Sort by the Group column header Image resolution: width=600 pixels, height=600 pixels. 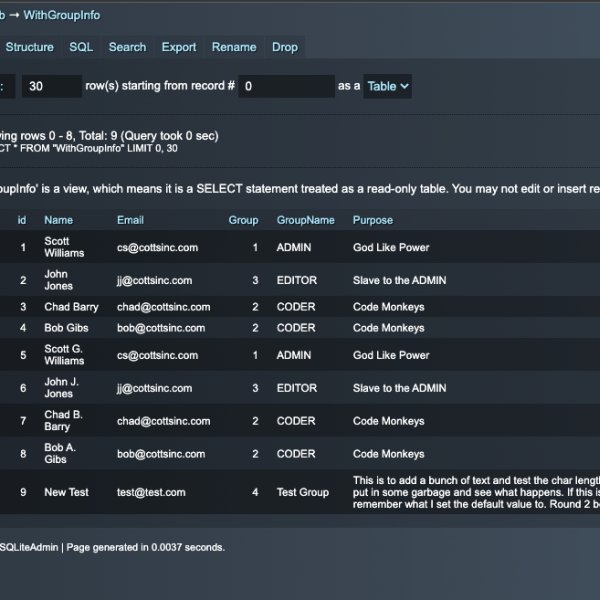(x=243, y=220)
